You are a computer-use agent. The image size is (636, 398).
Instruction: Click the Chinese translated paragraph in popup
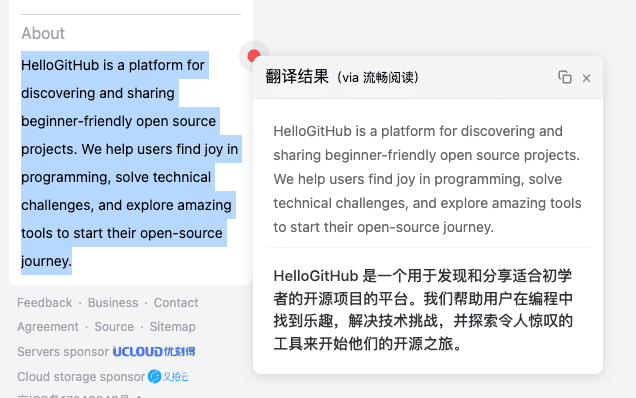tap(423, 310)
